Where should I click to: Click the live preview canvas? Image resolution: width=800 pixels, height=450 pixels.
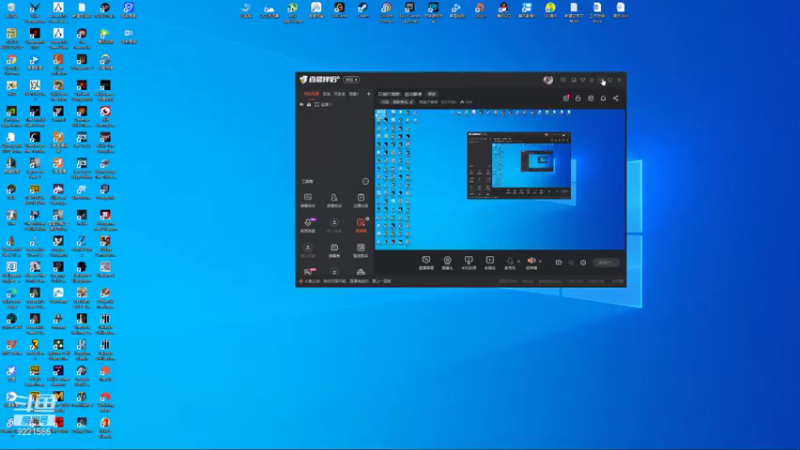[500, 180]
